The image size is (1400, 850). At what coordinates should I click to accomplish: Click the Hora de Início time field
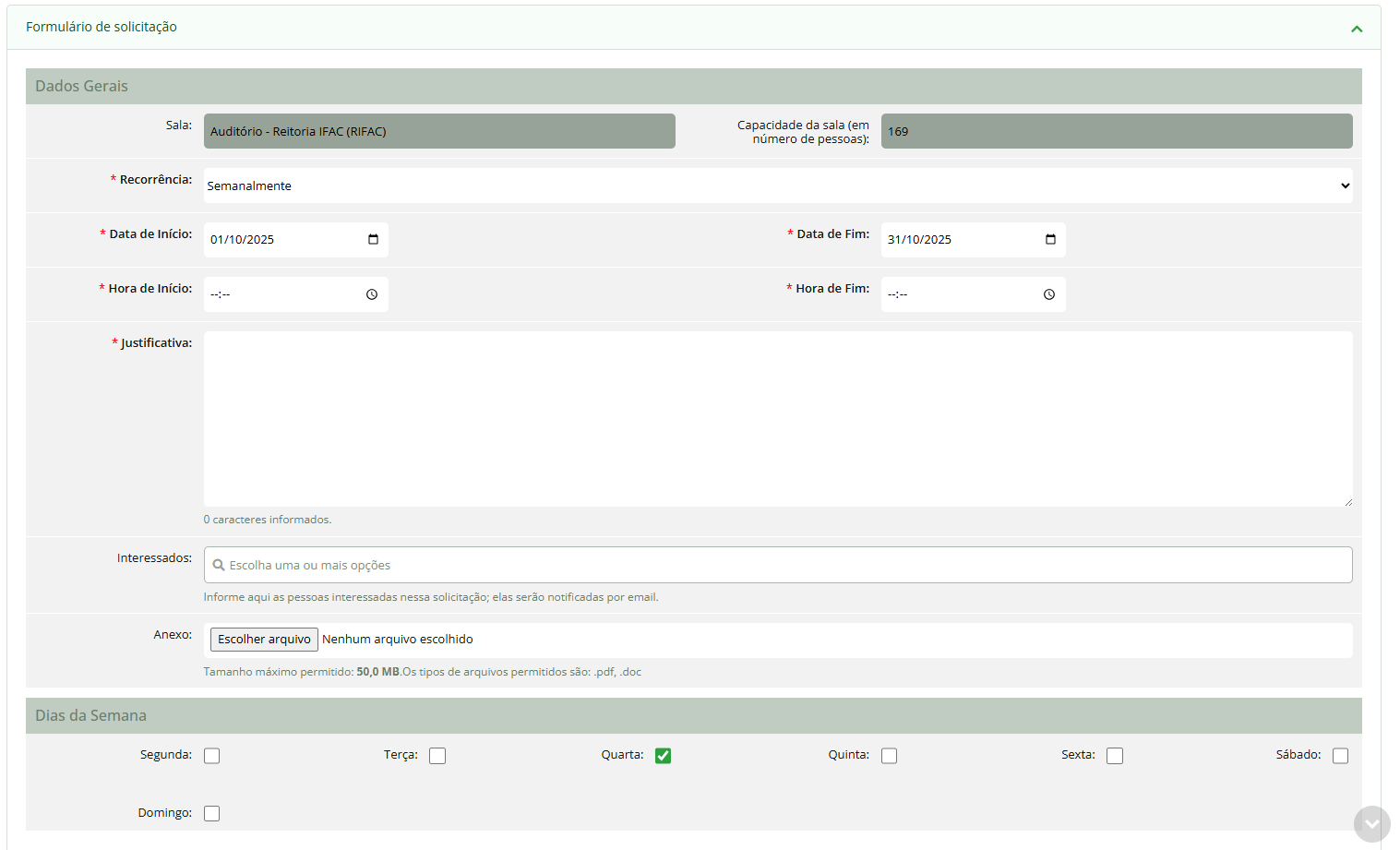[281, 294]
